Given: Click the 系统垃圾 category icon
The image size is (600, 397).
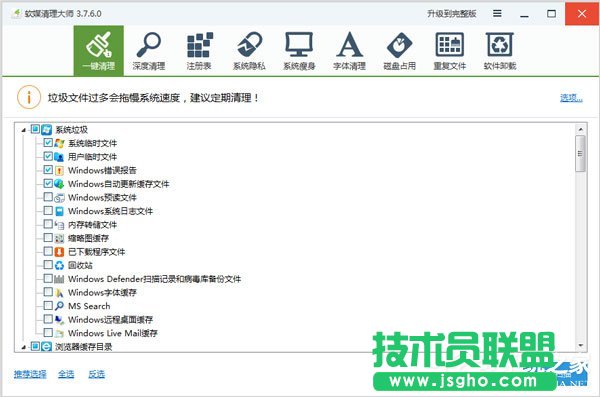Looking at the screenshot, I should (47, 129).
